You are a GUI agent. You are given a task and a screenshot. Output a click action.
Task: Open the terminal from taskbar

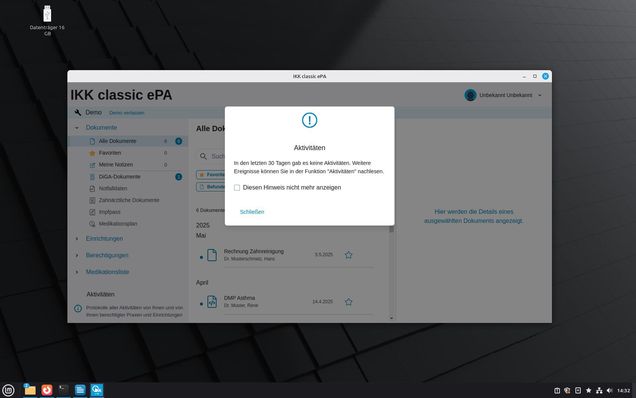pos(63,390)
